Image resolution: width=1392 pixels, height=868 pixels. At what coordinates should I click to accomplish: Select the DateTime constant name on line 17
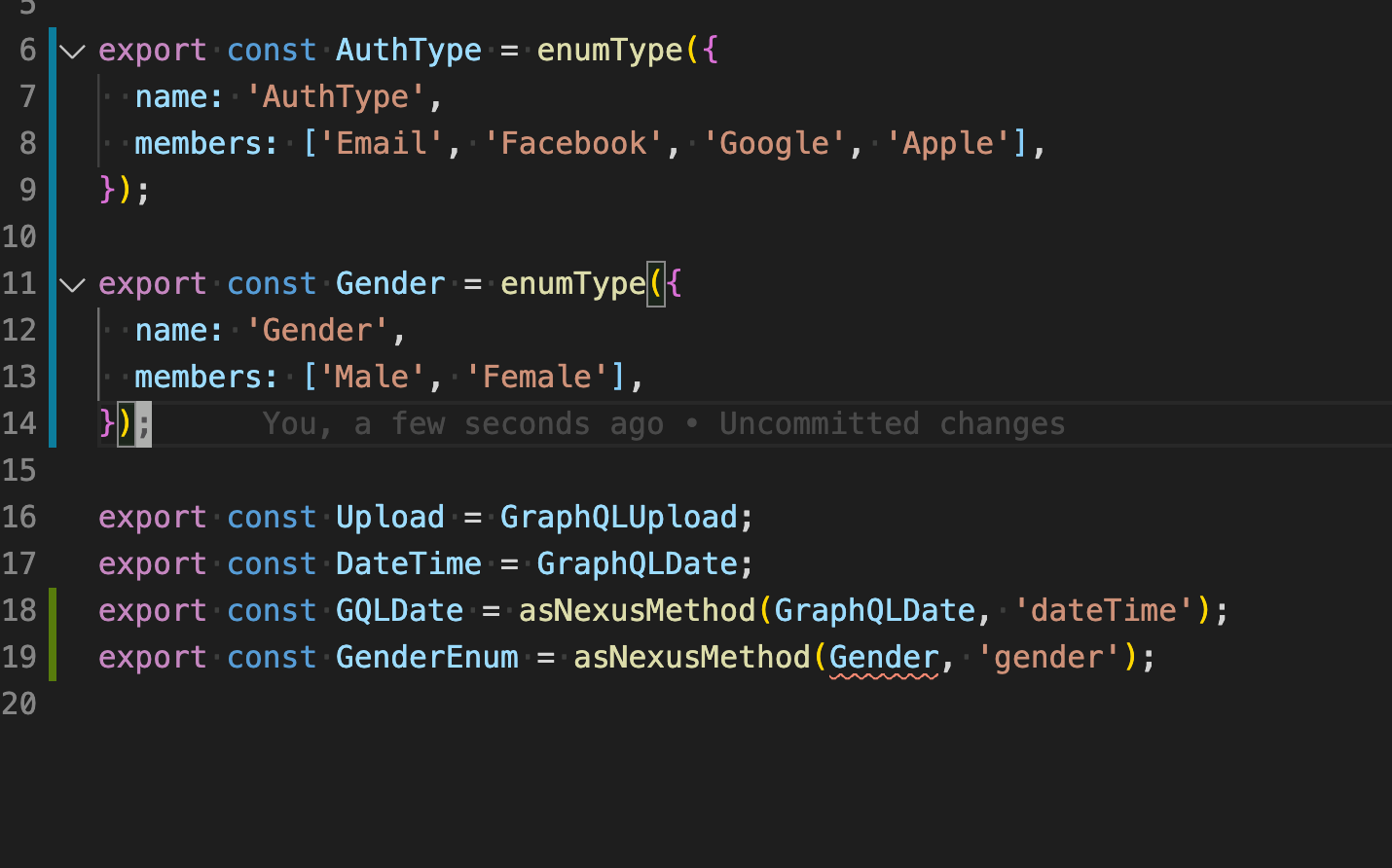click(408, 563)
